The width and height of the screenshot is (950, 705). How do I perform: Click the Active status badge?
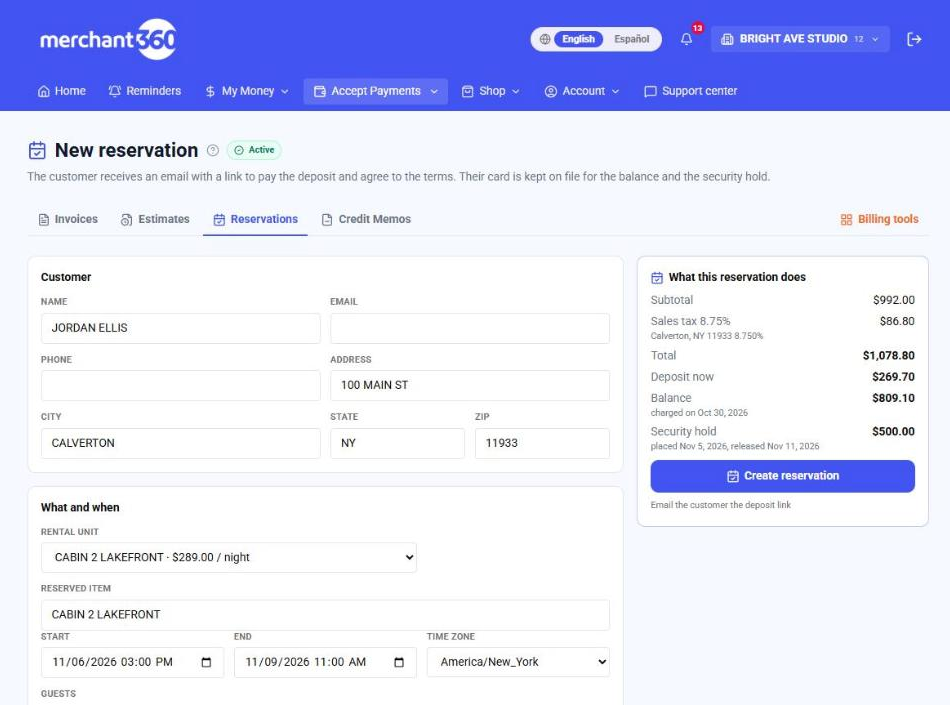point(254,150)
